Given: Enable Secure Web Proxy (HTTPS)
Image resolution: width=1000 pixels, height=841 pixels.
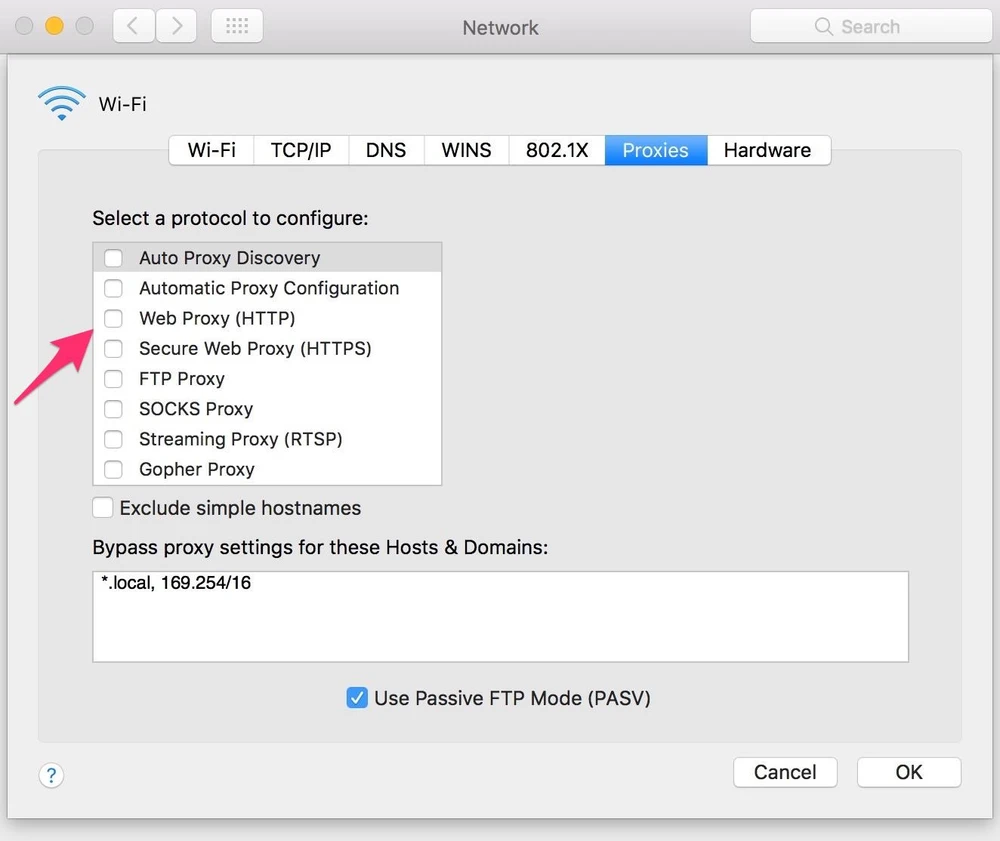Looking at the screenshot, I should click(114, 349).
